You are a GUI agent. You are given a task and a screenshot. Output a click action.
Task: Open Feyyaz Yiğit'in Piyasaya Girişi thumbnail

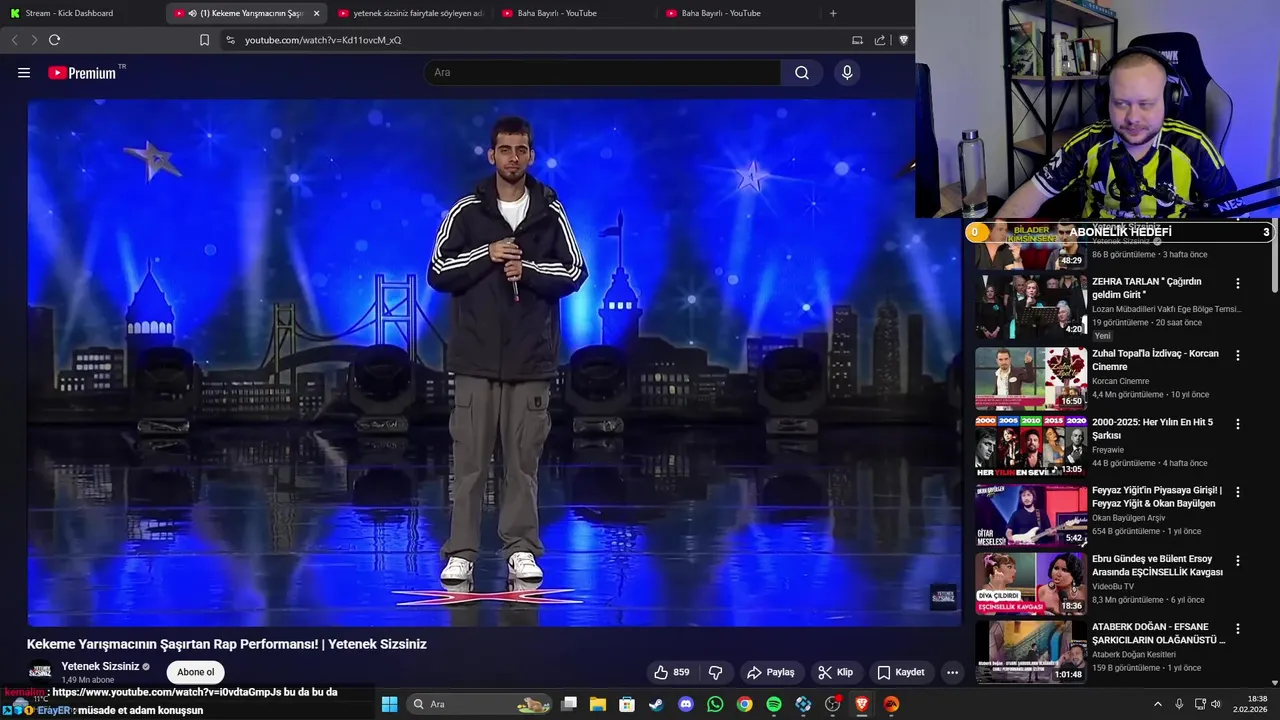coord(1030,515)
